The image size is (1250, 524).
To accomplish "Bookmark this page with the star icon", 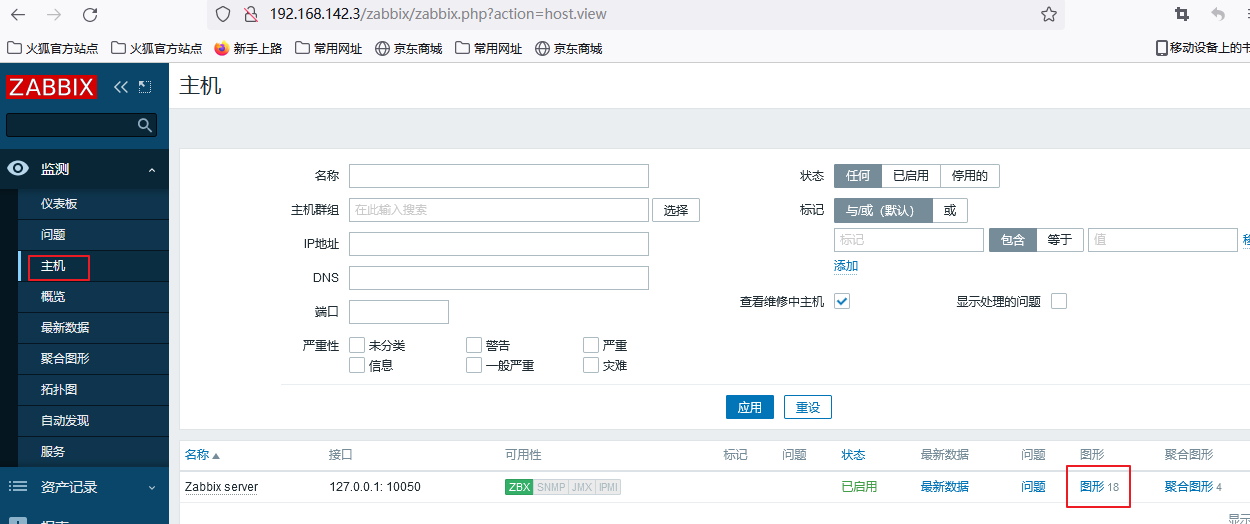I will pyautogui.click(x=1049, y=14).
